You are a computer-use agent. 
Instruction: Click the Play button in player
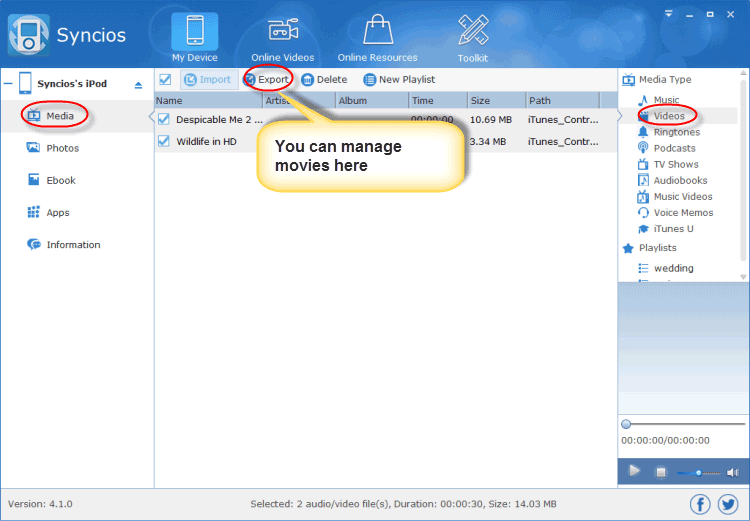[x=634, y=471]
